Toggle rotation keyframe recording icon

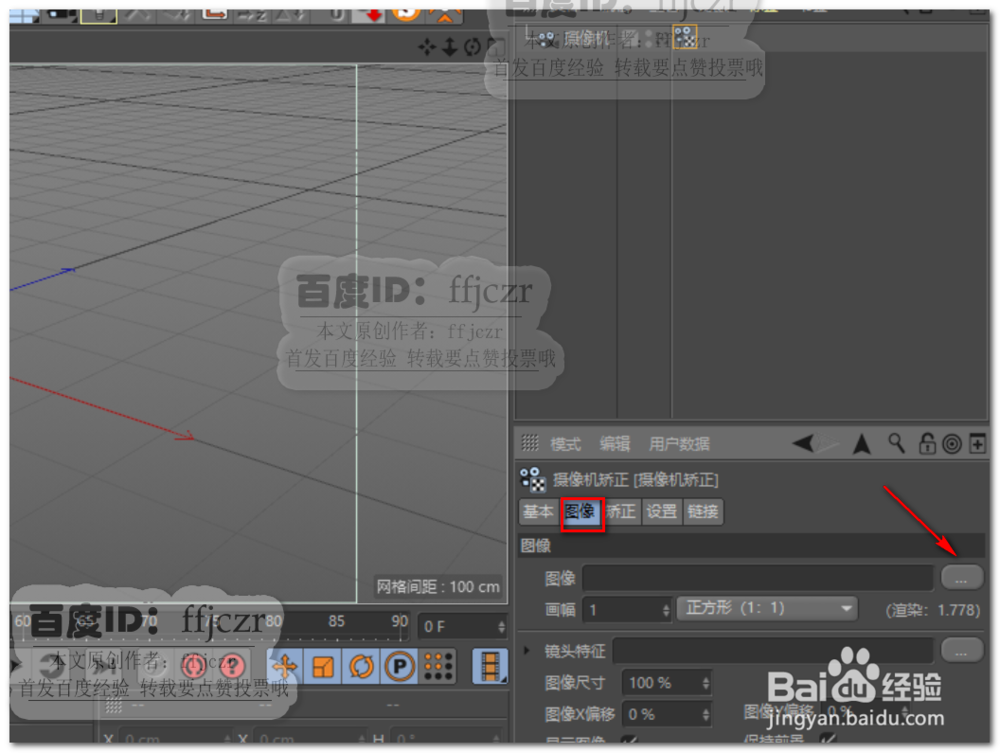pyautogui.click(x=362, y=667)
